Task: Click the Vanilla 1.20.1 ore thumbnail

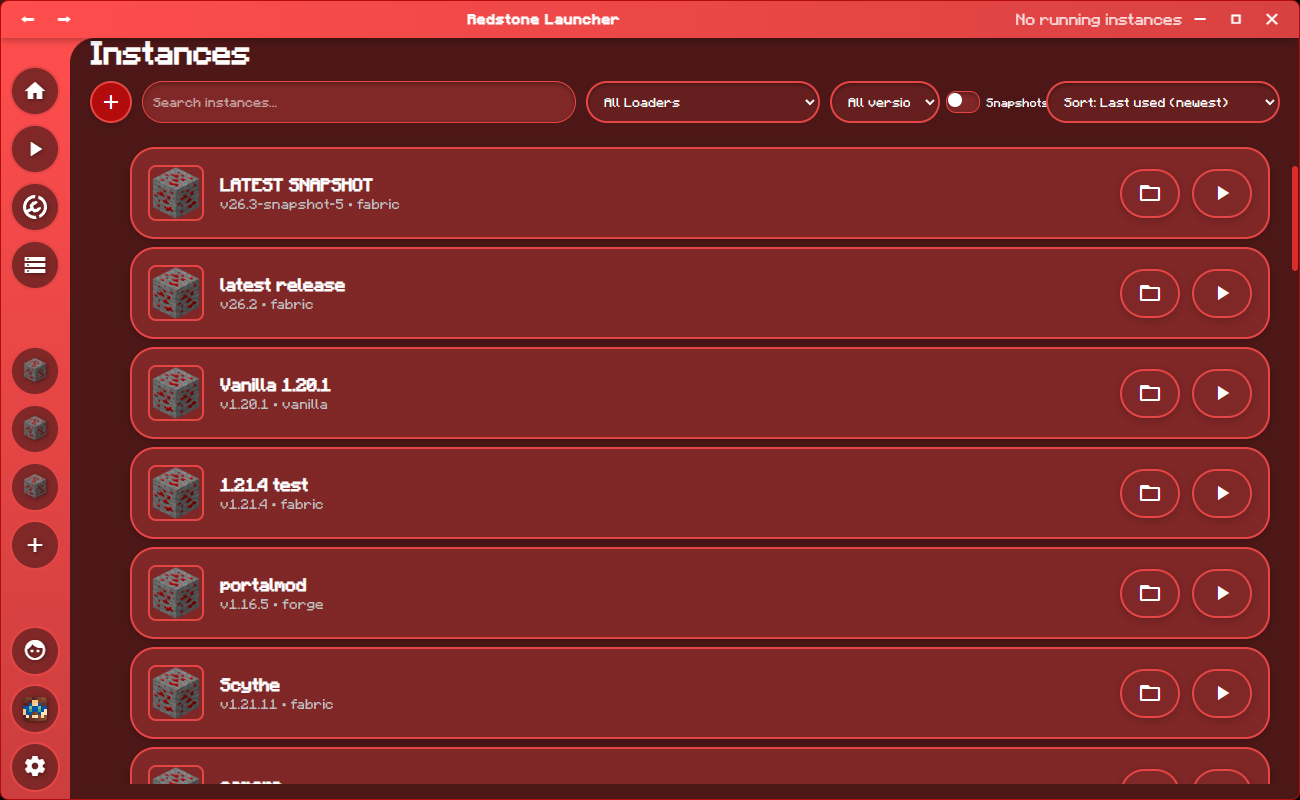Action: 176,393
